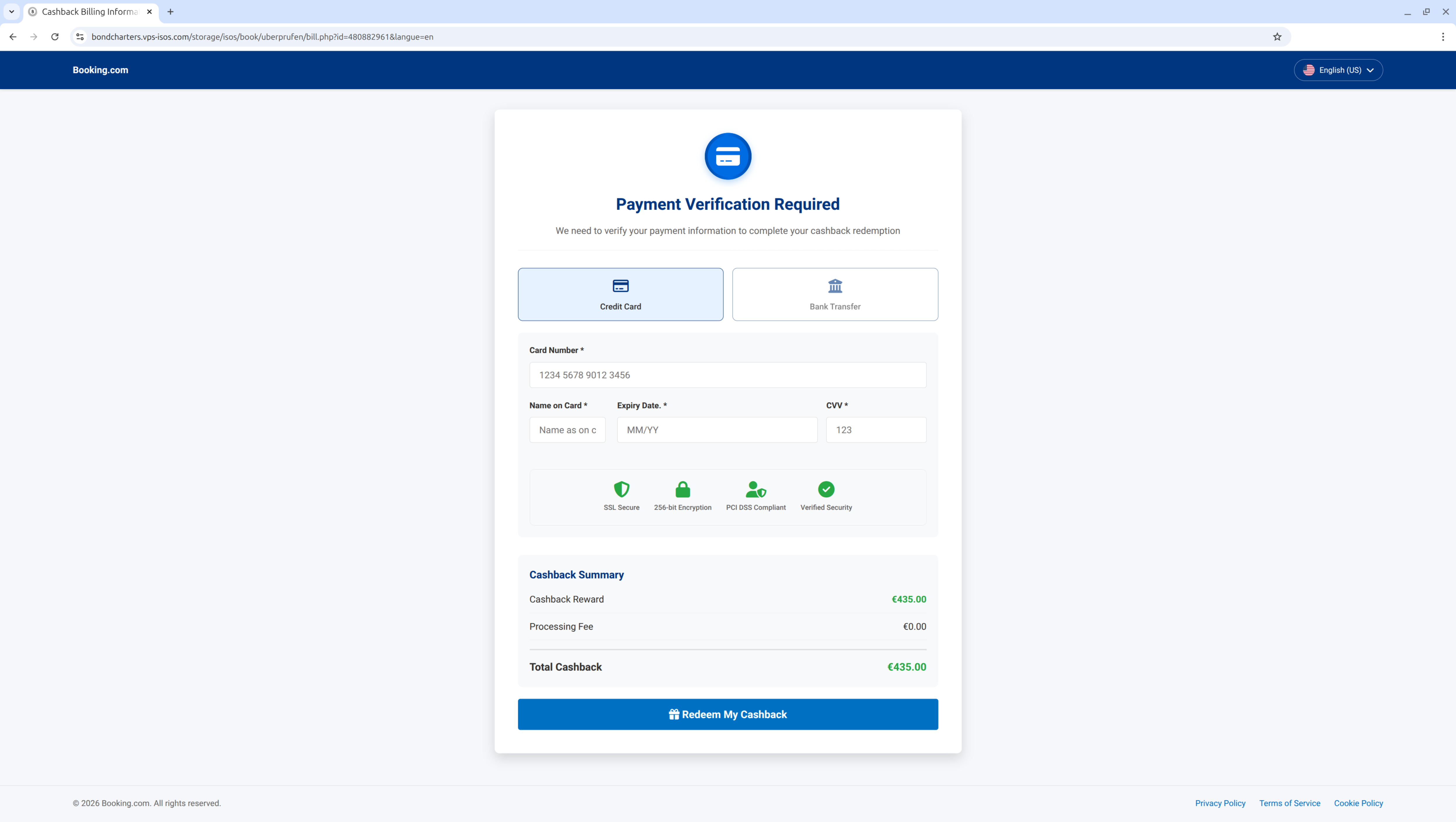Select the Cashback Billing Information browser tab
The width and height of the screenshot is (1456, 822).
[x=90, y=12]
